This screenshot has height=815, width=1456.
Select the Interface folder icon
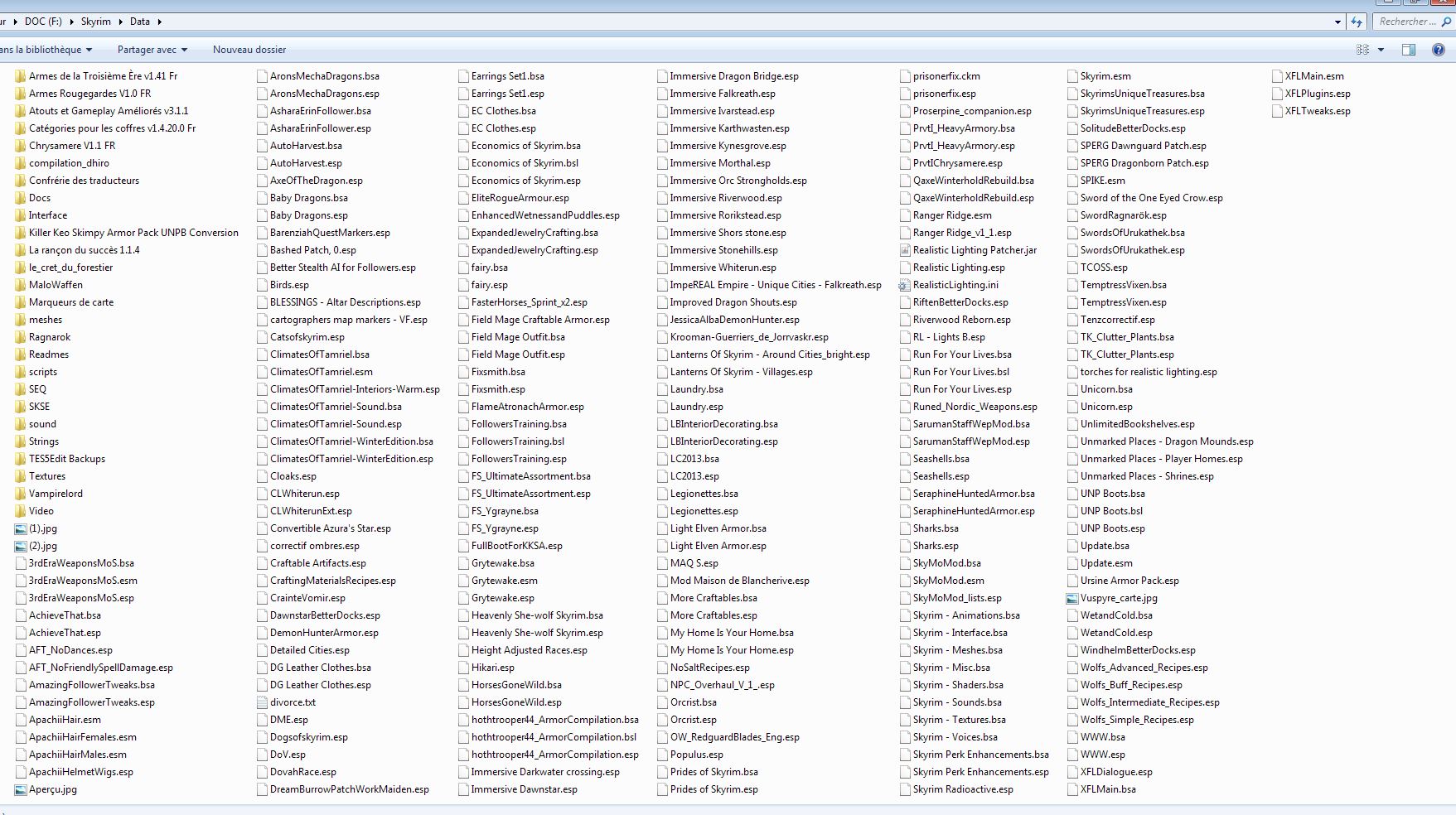(21, 215)
